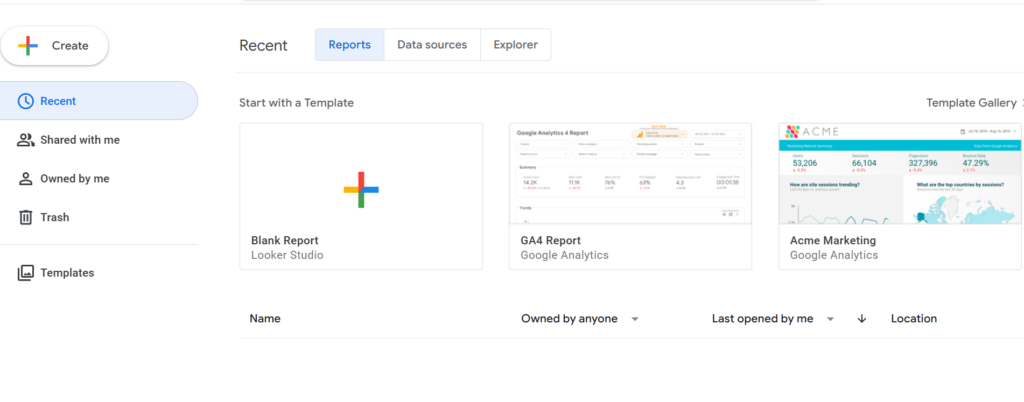Viewport: 1024px width, 402px height.
Task: Show reports Owned by me
Action: pyautogui.click(x=74, y=179)
